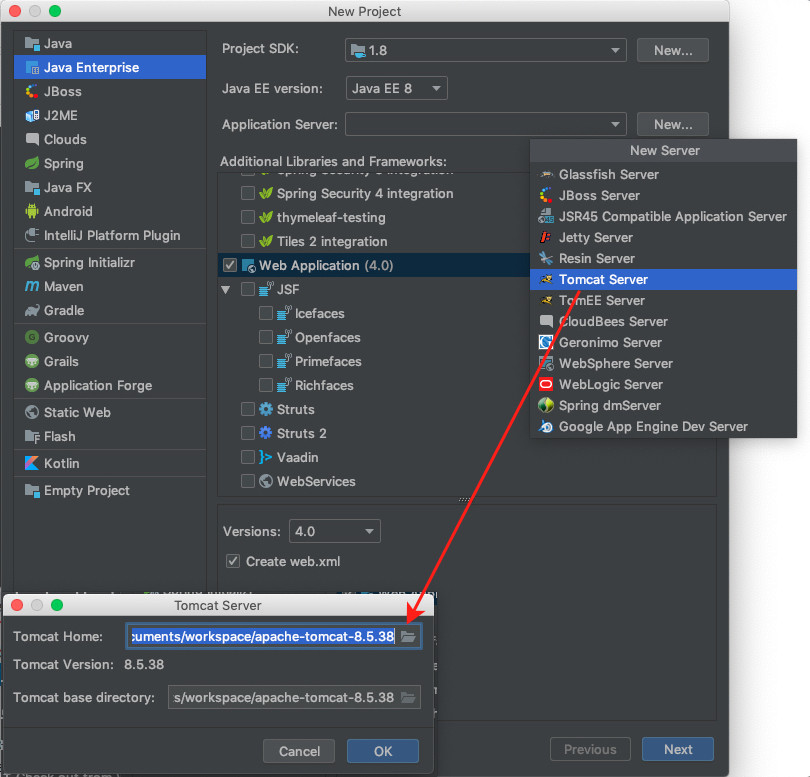
Task: Click the WebLogic Server red icon
Action: pos(546,385)
